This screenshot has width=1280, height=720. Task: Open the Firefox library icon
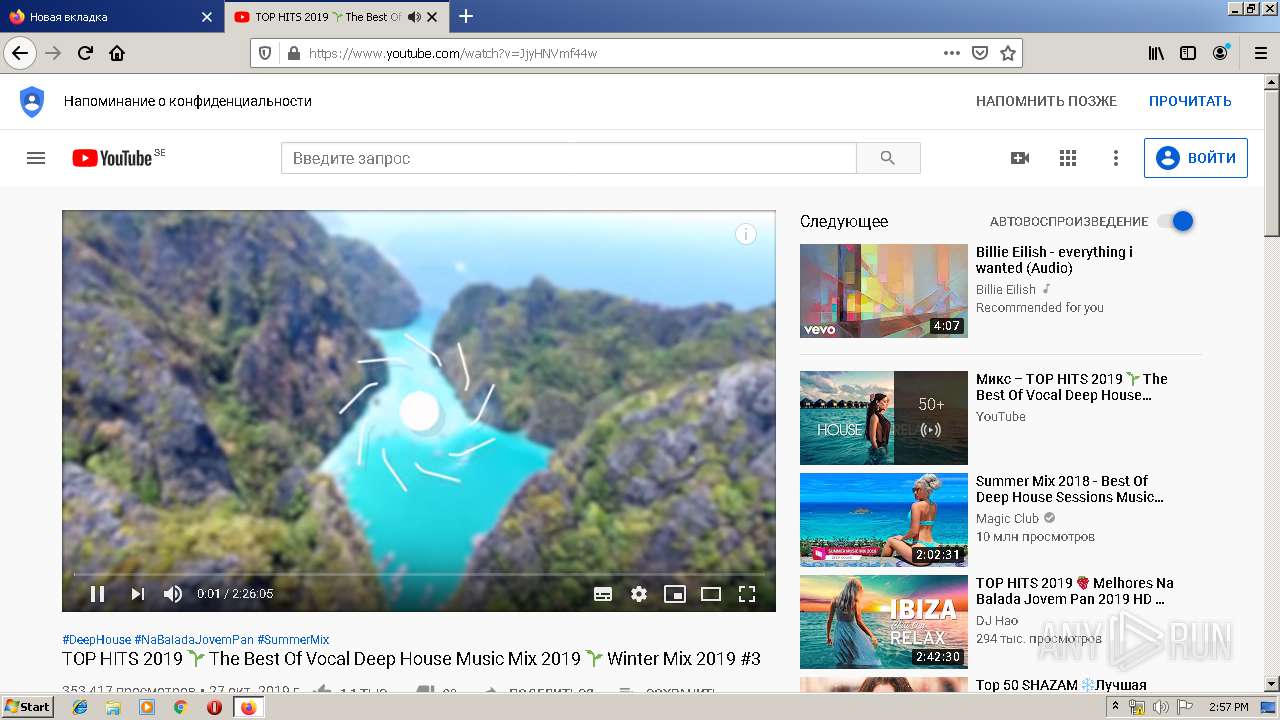tap(1156, 53)
